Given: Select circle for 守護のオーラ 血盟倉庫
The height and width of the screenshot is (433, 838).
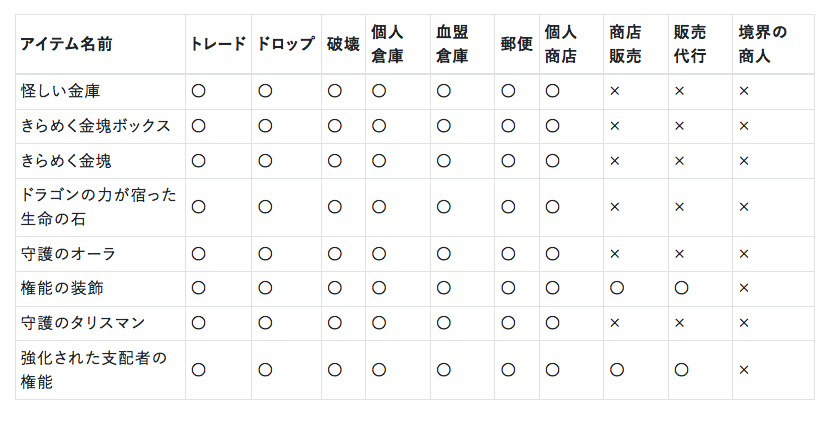Looking at the screenshot, I should click(444, 254).
